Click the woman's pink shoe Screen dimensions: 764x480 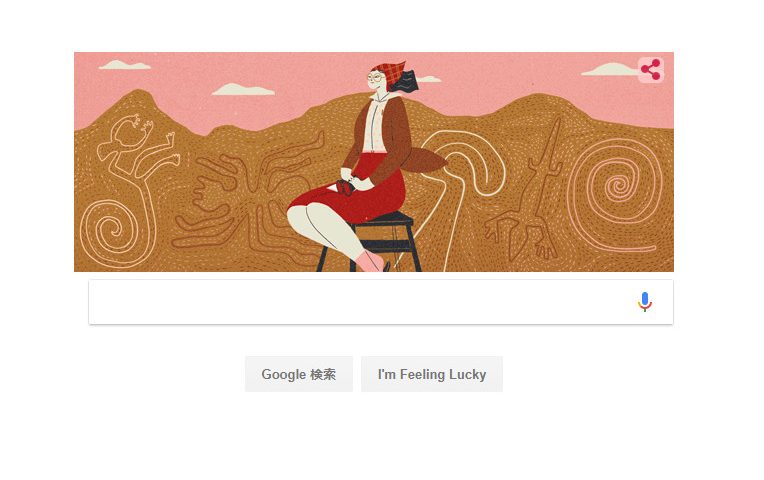[371, 261]
